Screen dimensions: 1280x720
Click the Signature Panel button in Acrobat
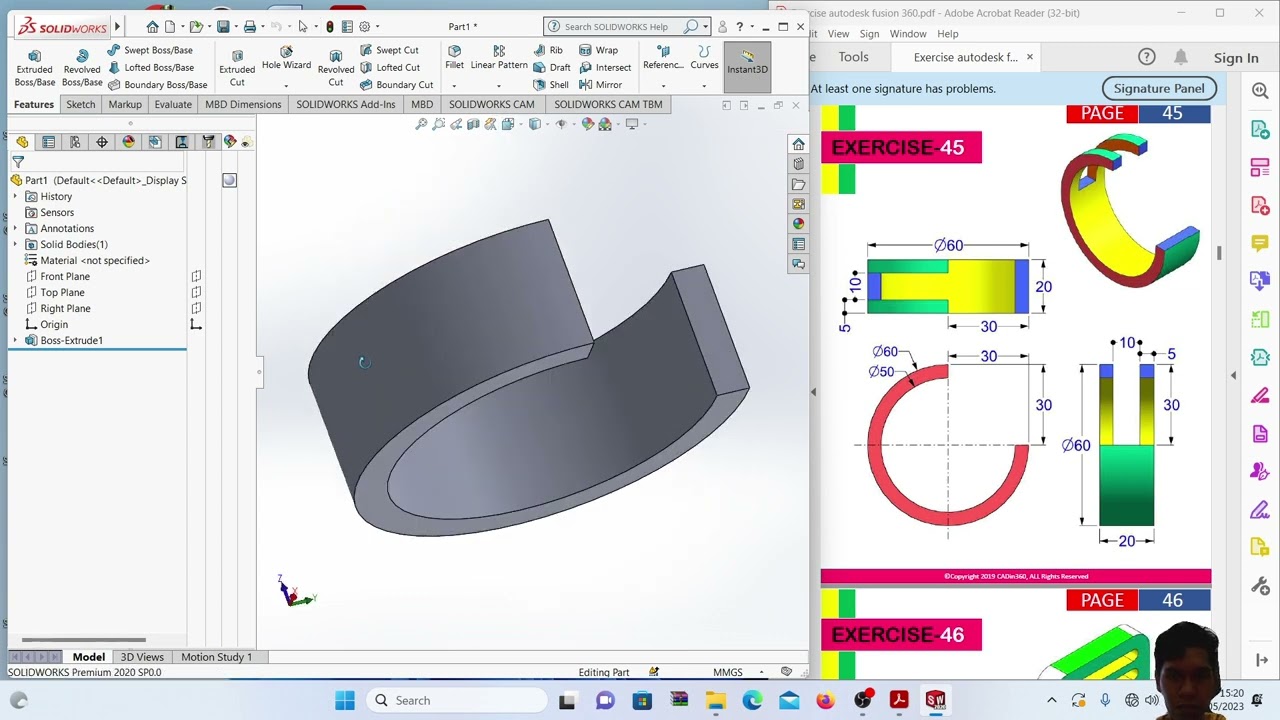pos(1159,88)
